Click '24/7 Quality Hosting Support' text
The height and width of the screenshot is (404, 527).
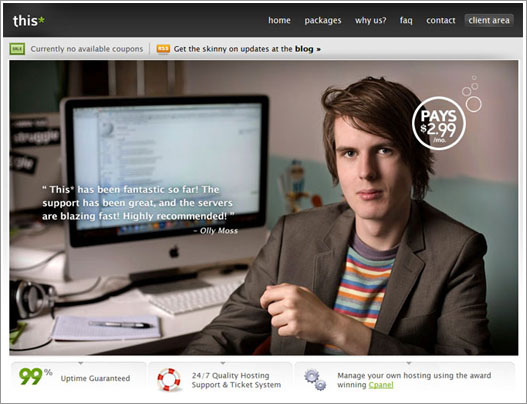[236, 380]
